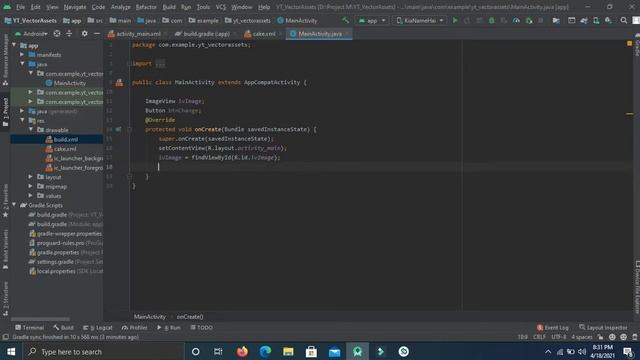
Task: Open the Layout Inspector
Action: [x=603, y=327]
